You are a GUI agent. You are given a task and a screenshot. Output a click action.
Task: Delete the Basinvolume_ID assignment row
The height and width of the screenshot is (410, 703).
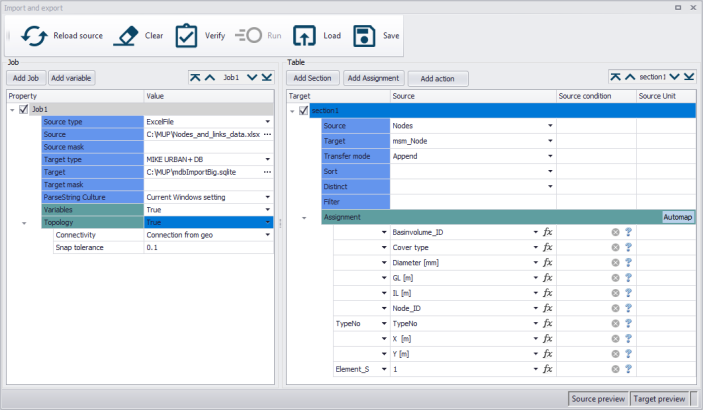[616, 232]
